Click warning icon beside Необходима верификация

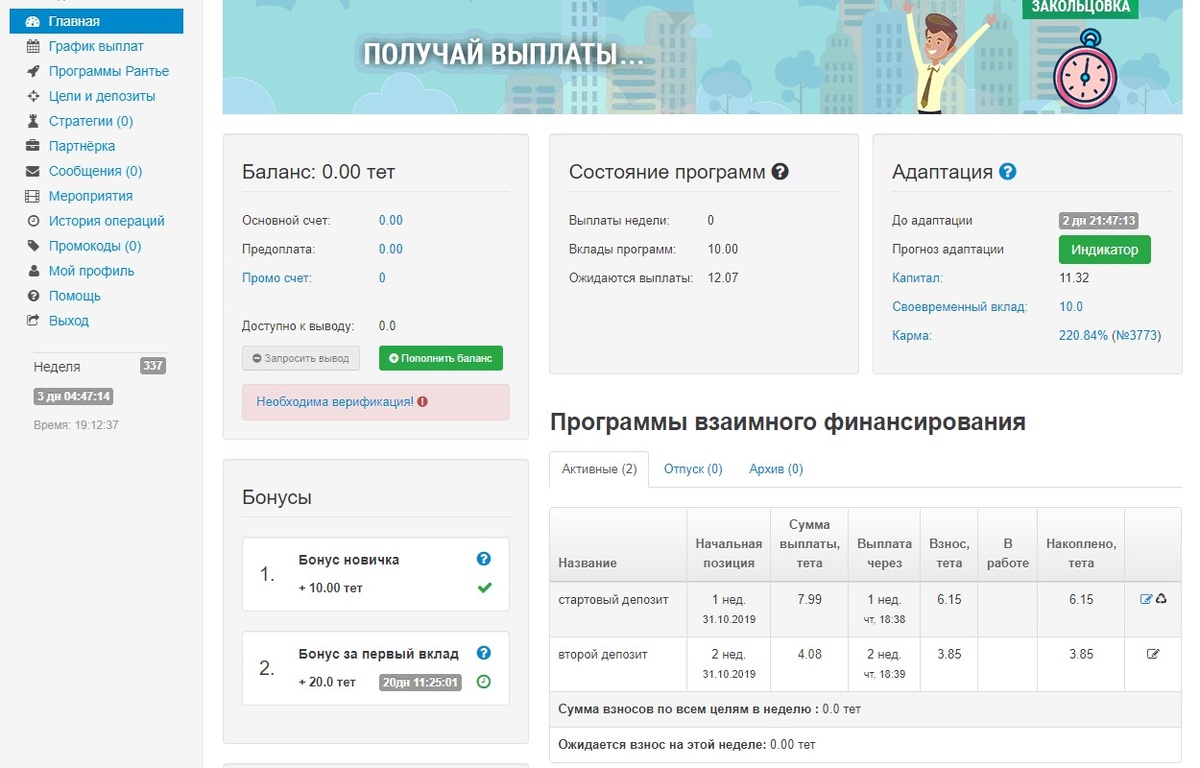click(x=422, y=402)
